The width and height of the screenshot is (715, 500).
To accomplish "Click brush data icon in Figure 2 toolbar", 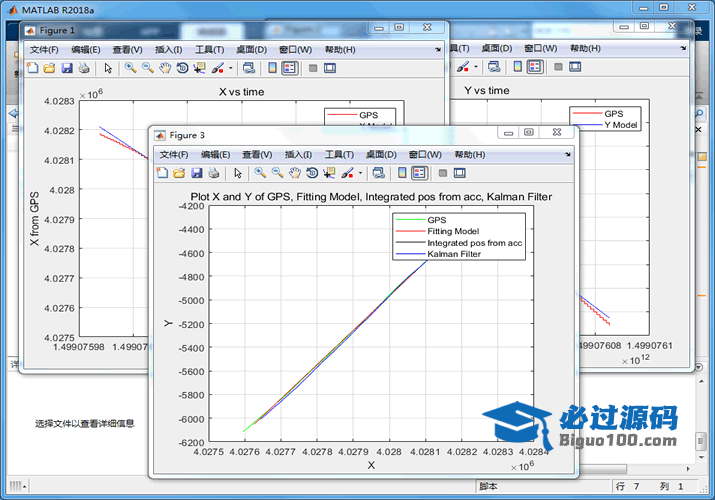I will point(463,67).
